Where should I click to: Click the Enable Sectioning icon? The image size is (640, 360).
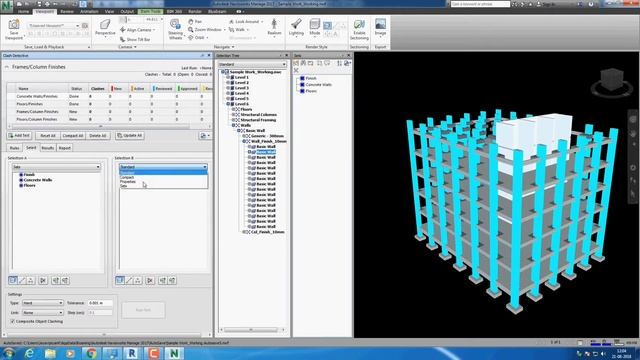(359, 29)
